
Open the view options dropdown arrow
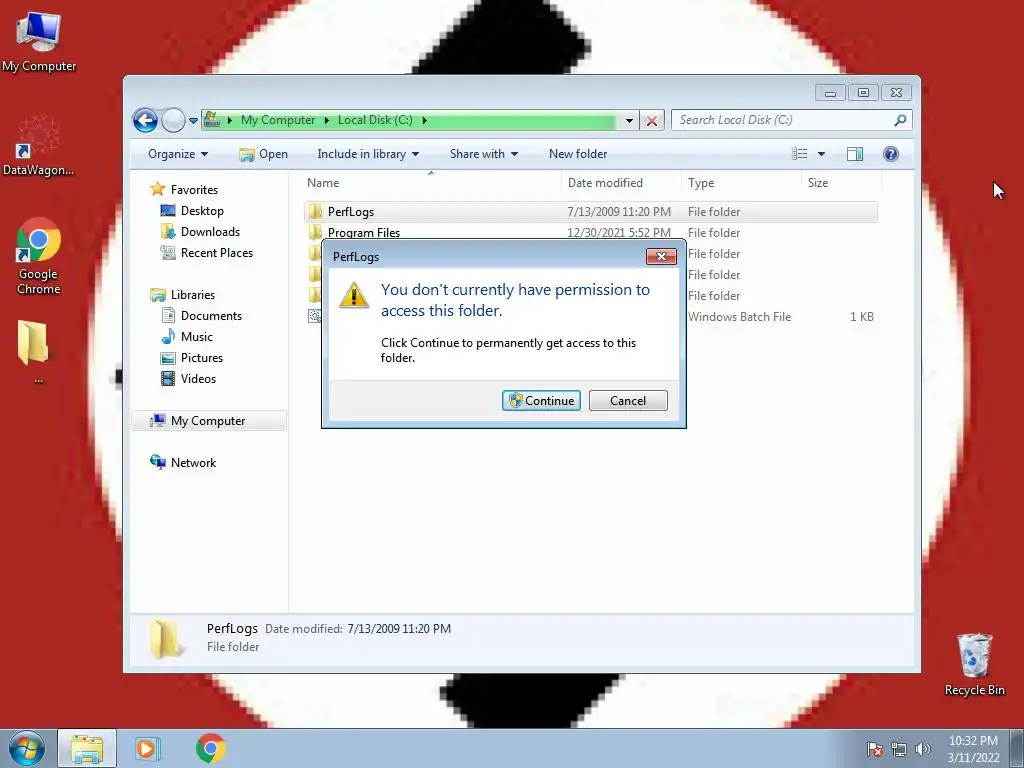(x=822, y=154)
